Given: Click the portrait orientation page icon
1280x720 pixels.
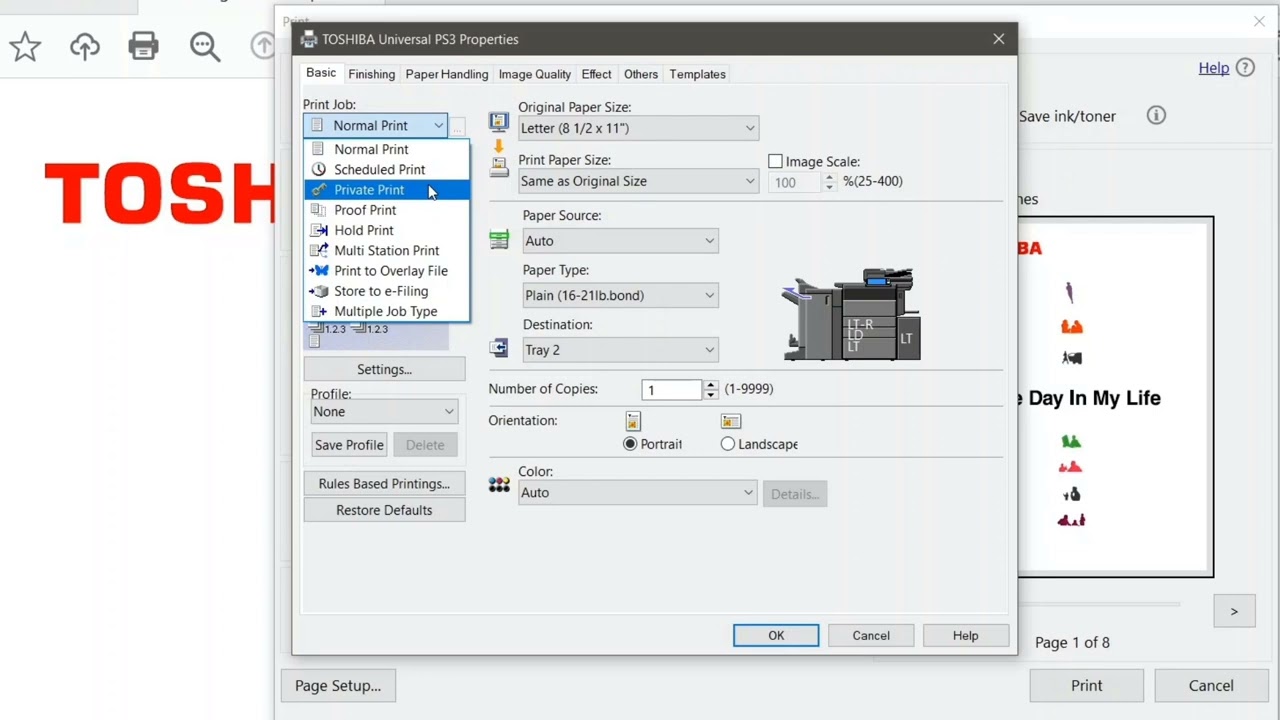Looking at the screenshot, I should [633, 421].
